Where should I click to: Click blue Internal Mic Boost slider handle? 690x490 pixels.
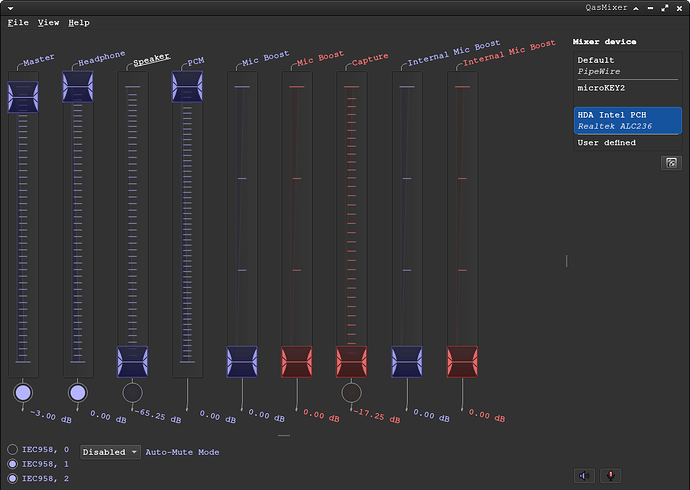point(407,362)
